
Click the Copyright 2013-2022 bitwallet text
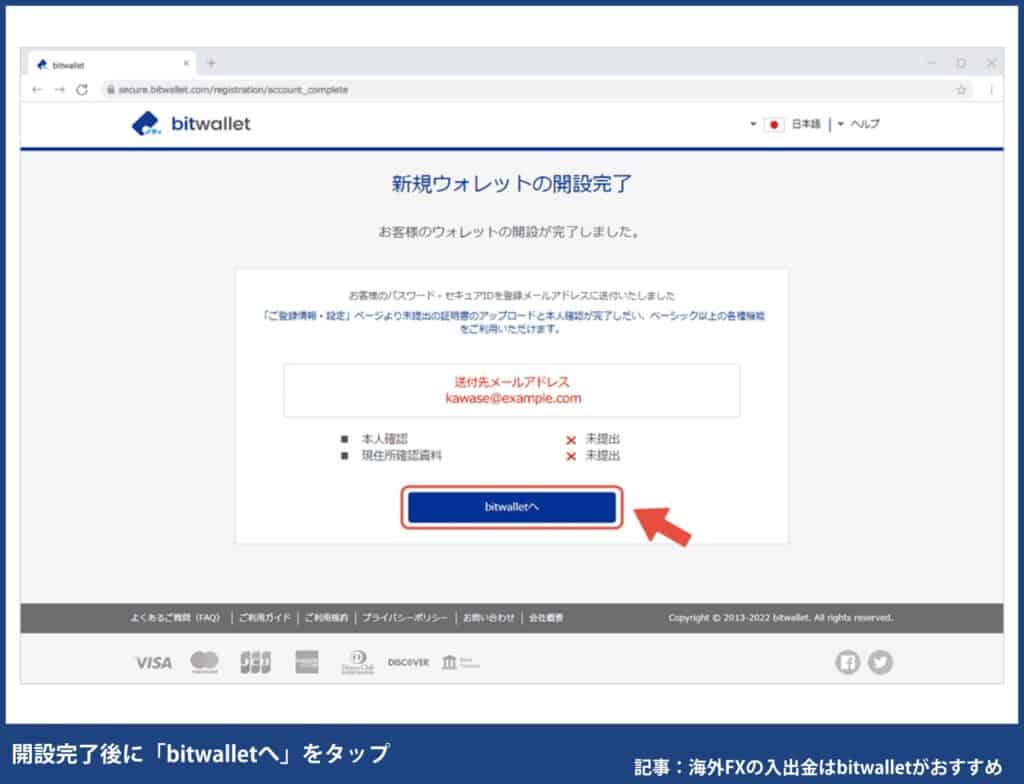780,617
